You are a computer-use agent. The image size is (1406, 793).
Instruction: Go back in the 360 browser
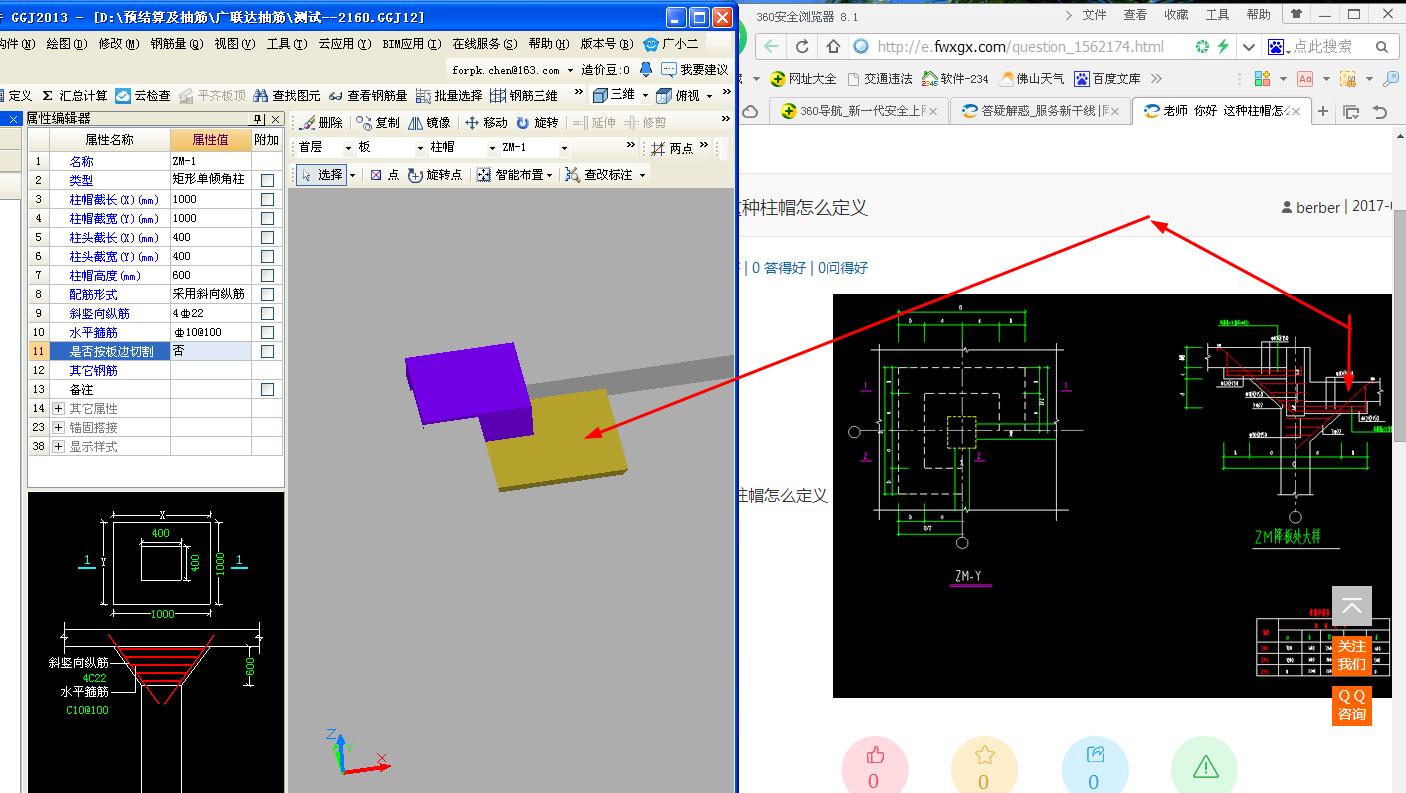pyautogui.click(x=771, y=46)
